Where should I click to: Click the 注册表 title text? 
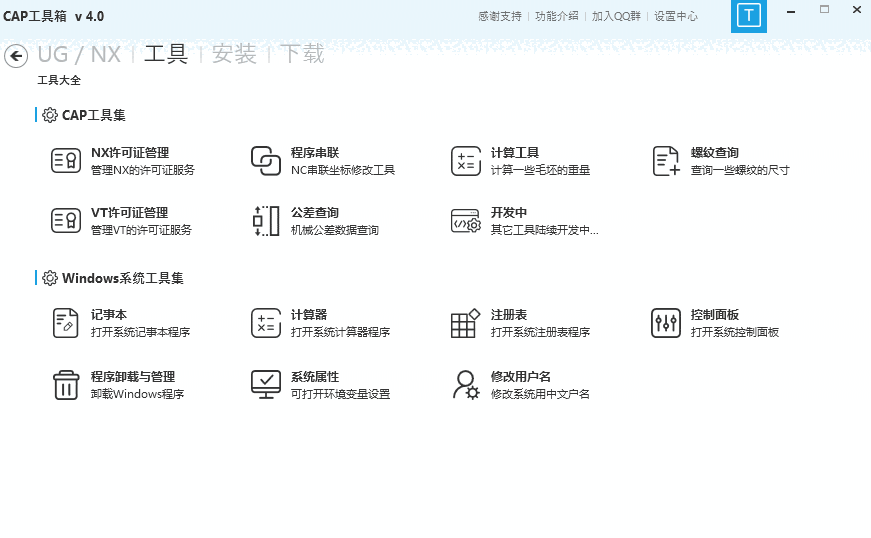(x=509, y=315)
